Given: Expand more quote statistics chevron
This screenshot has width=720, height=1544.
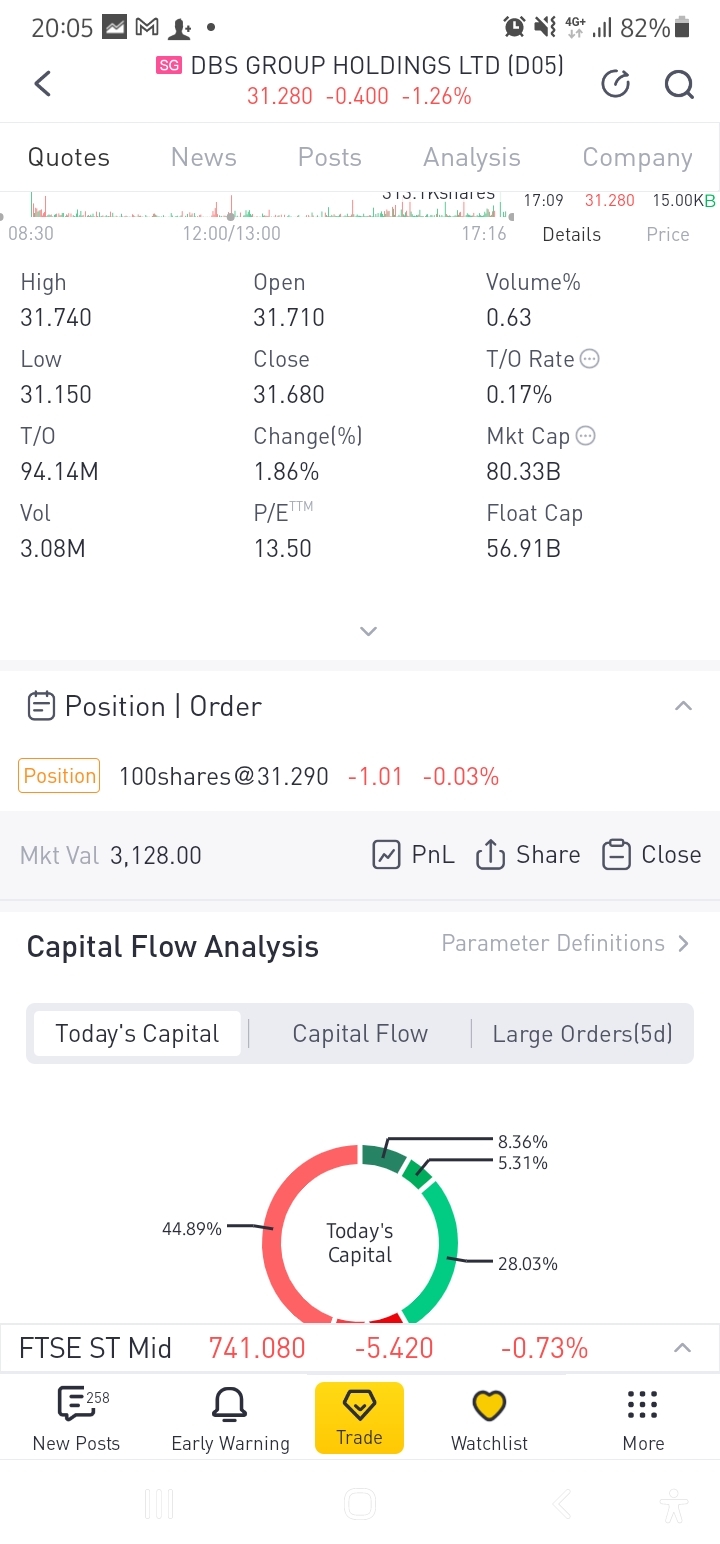Looking at the screenshot, I should tap(368, 631).
